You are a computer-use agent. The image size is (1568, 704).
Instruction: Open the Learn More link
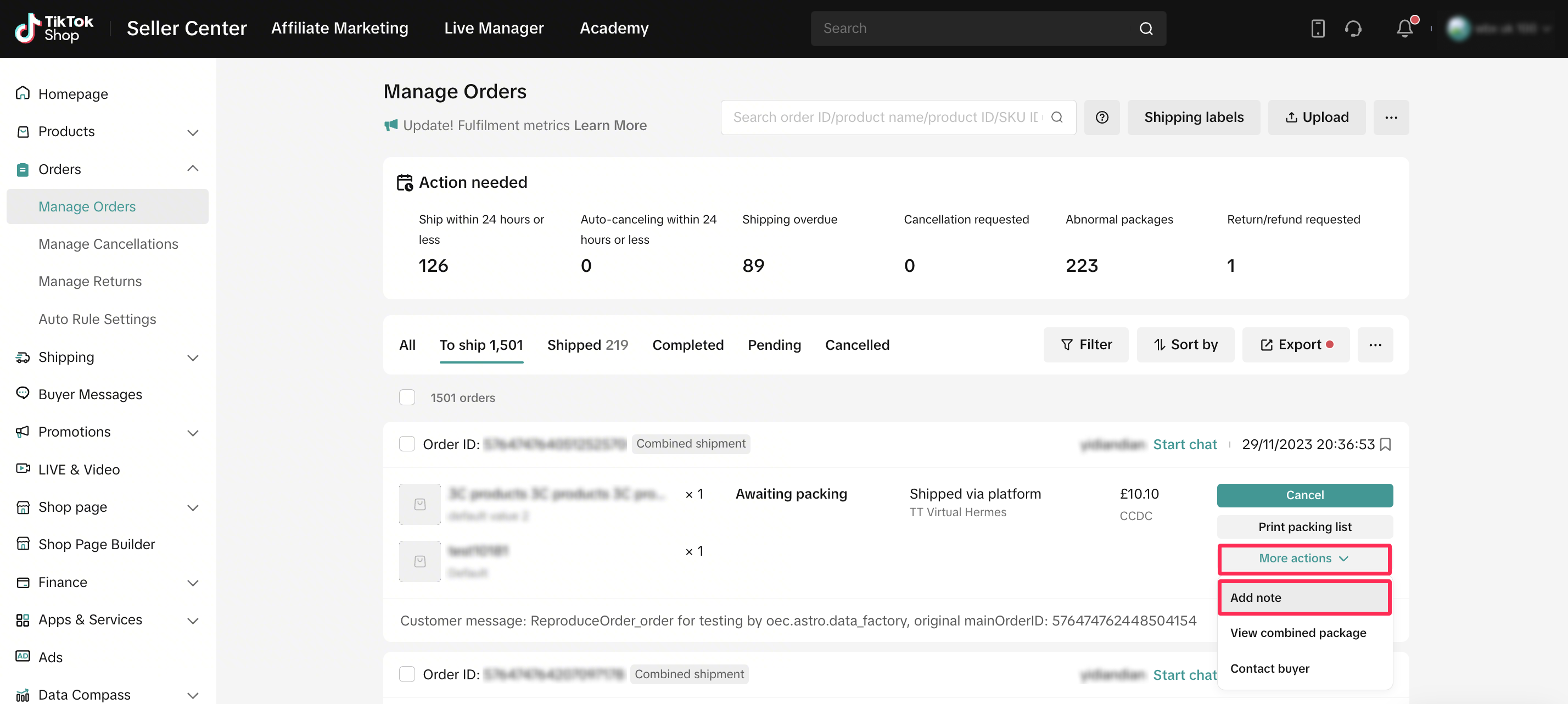(610, 125)
